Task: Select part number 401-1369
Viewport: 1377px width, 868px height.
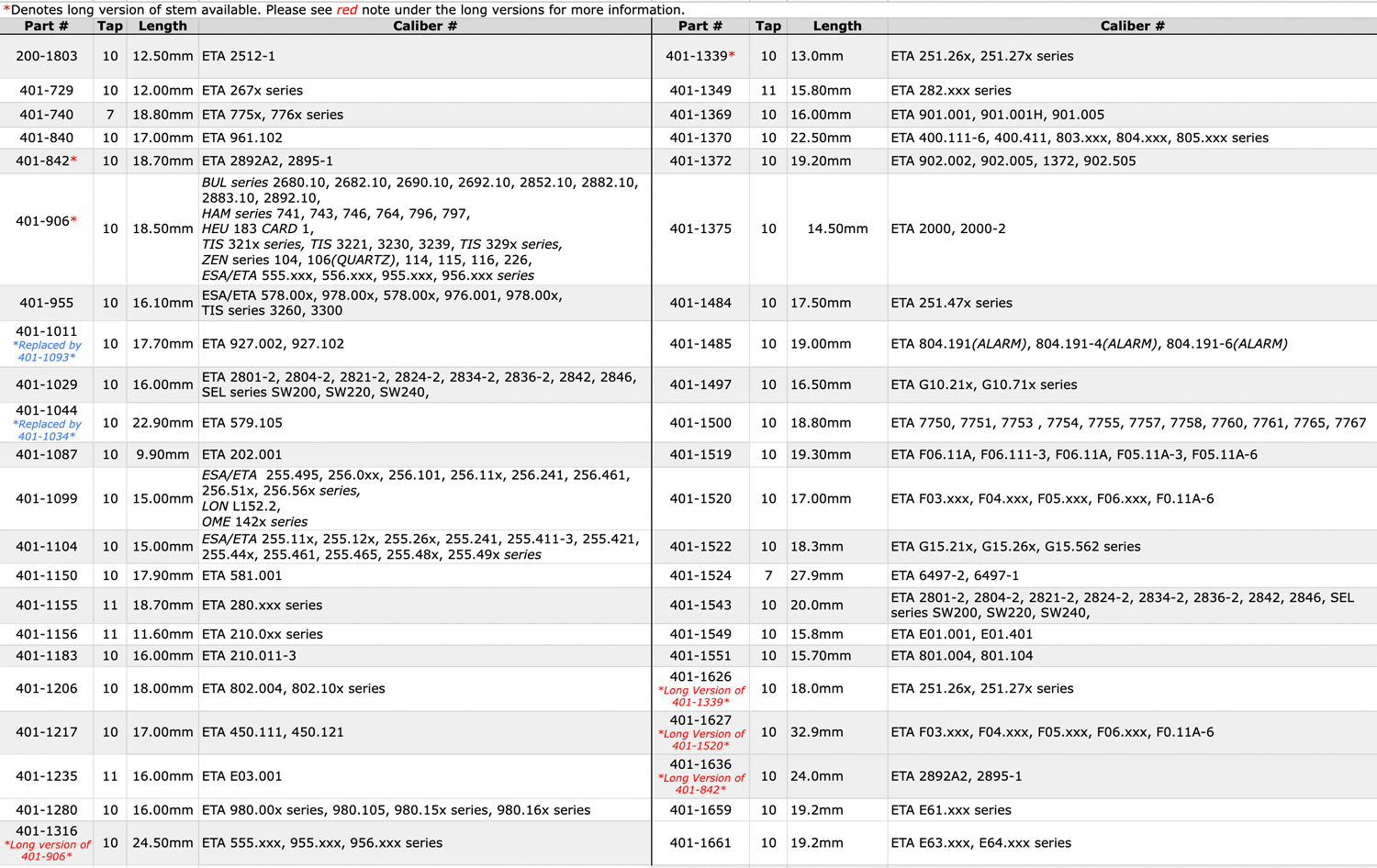Action: click(x=700, y=115)
